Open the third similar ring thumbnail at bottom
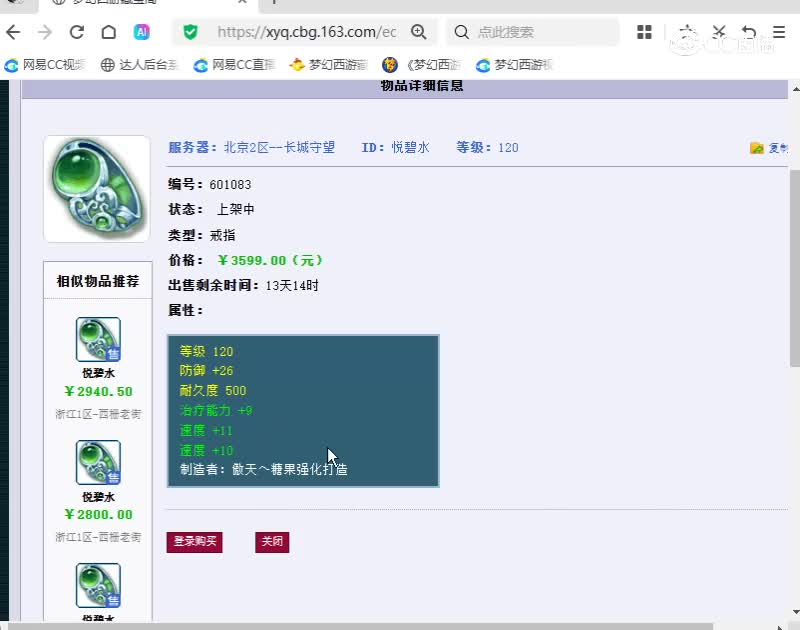Viewport: 800px width, 630px height. click(98, 585)
